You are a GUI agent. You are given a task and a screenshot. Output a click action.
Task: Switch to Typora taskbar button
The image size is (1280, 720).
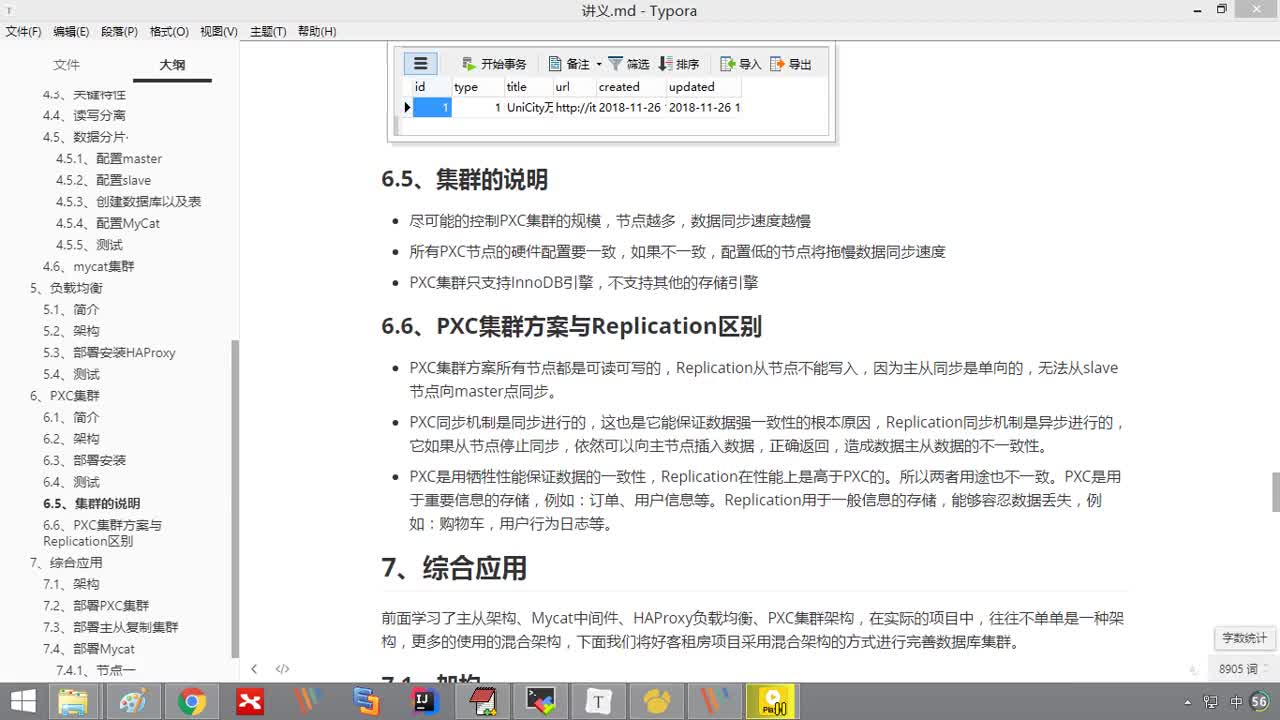pos(599,701)
